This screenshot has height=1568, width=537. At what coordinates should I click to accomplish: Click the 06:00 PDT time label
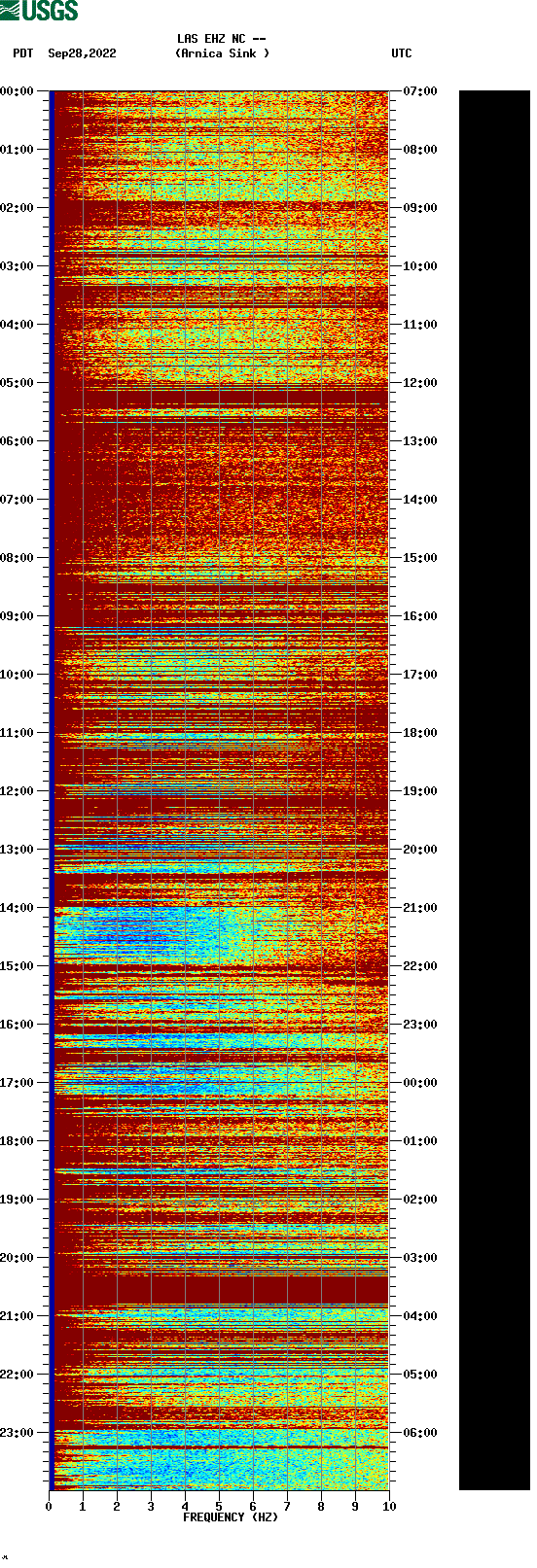[x=17, y=441]
